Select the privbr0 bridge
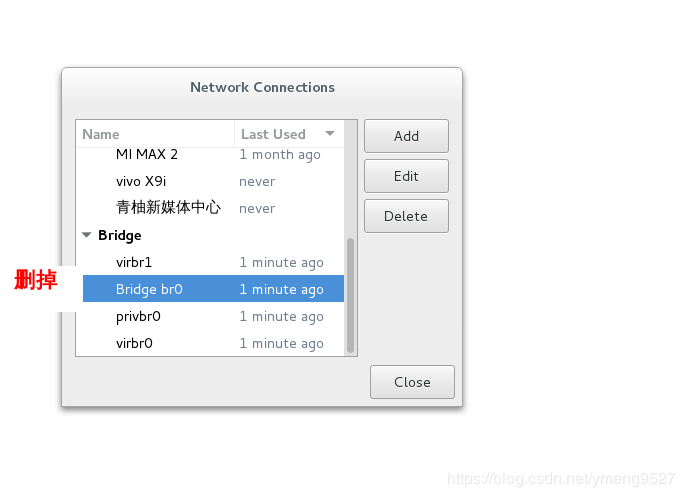 138,317
